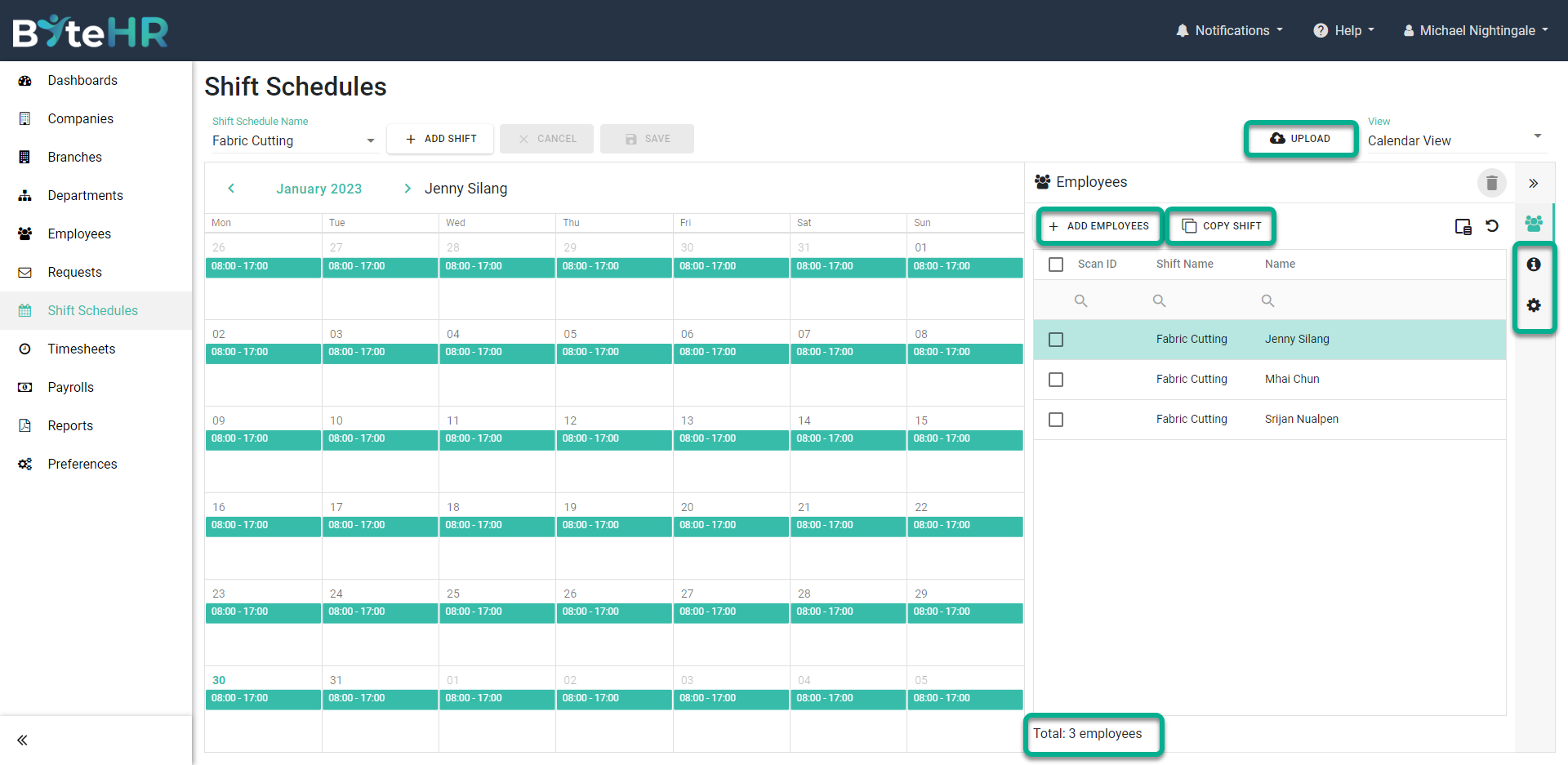Select the Jenny Silang row name

pos(1297,340)
